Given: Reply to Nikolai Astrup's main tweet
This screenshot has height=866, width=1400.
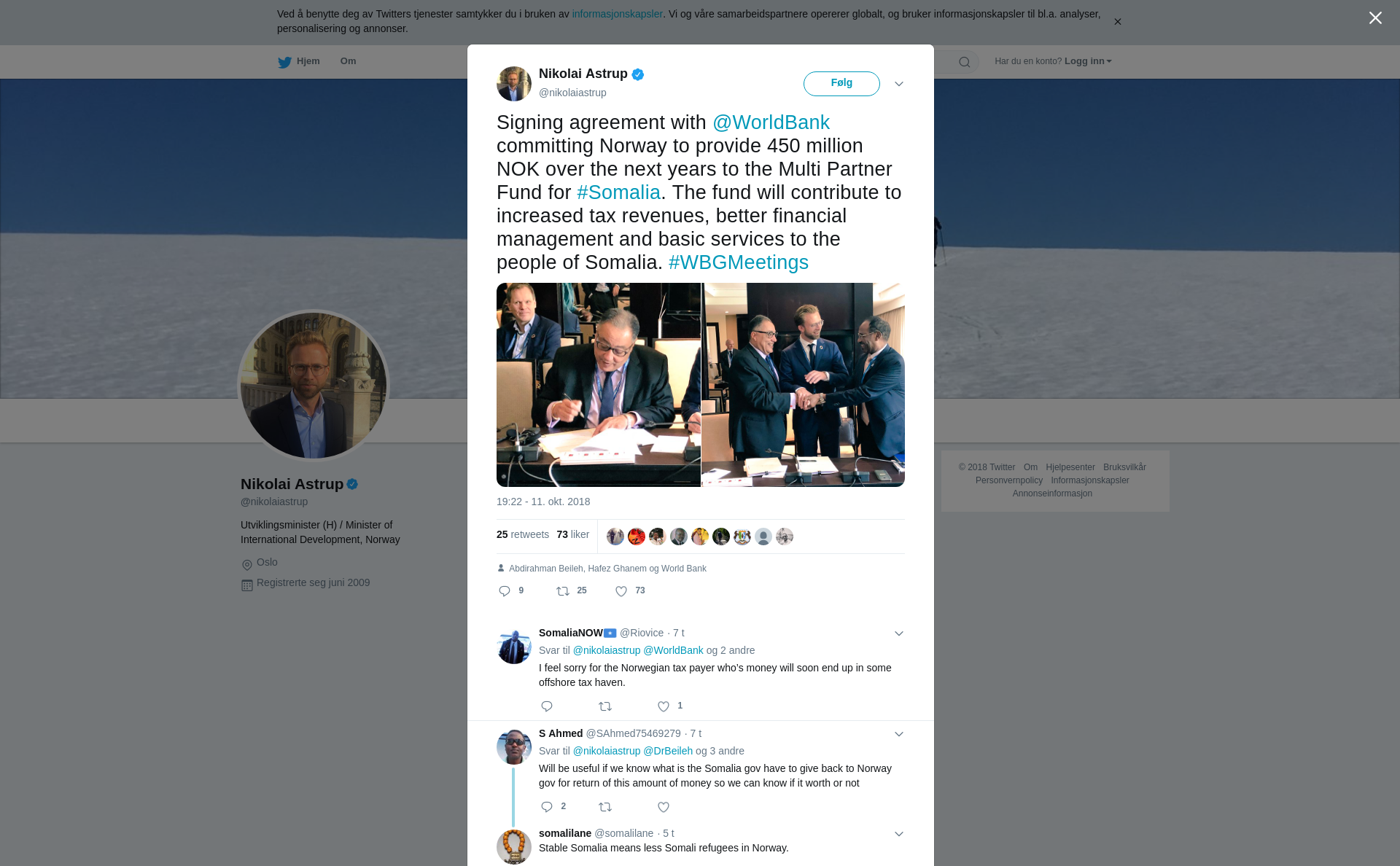Looking at the screenshot, I should point(505,591).
